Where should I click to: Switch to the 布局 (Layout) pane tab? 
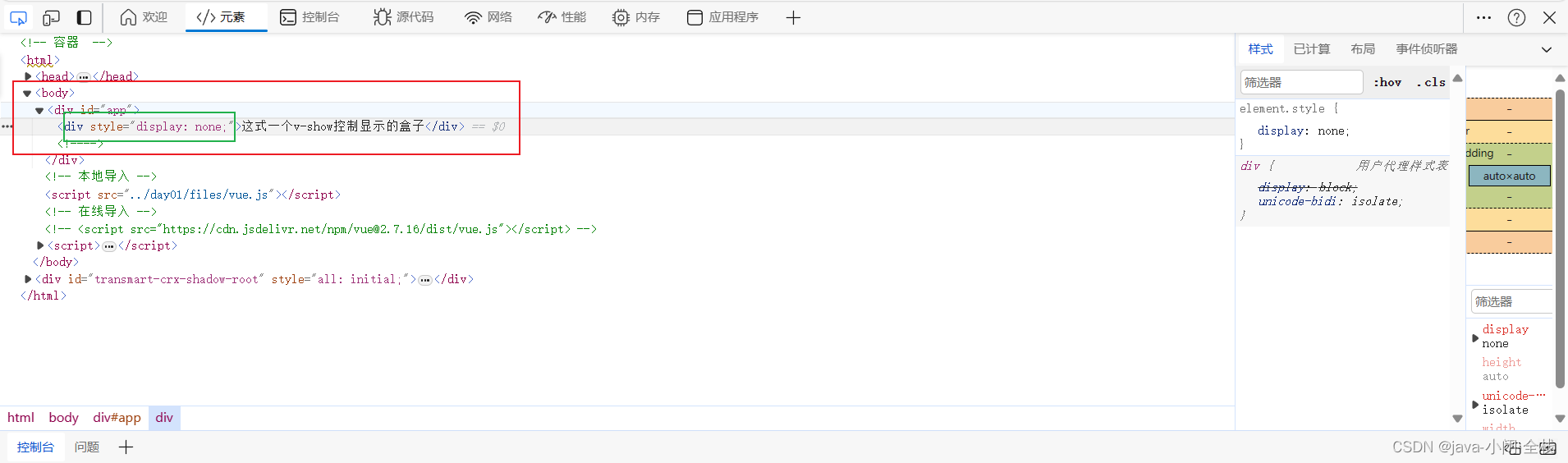coord(1363,49)
